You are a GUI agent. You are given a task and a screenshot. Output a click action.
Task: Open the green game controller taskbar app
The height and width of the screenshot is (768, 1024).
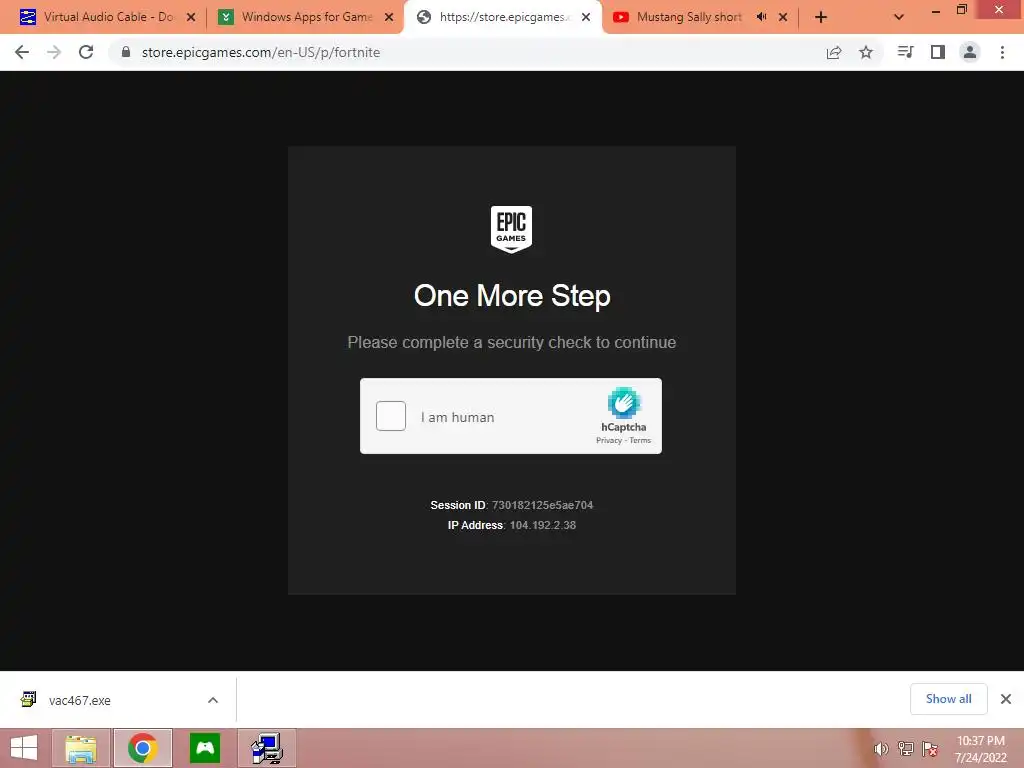pyautogui.click(x=205, y=748)
